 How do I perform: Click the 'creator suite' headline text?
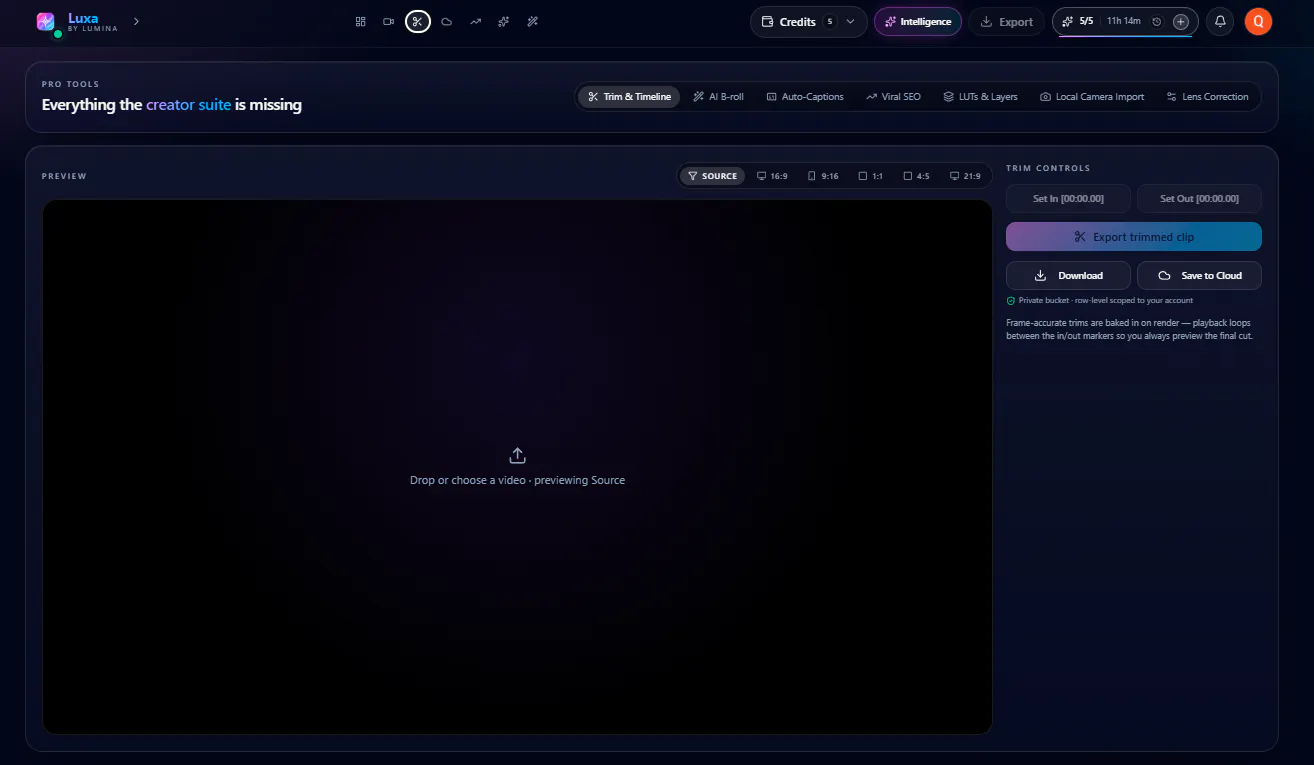tap(189, 105)
